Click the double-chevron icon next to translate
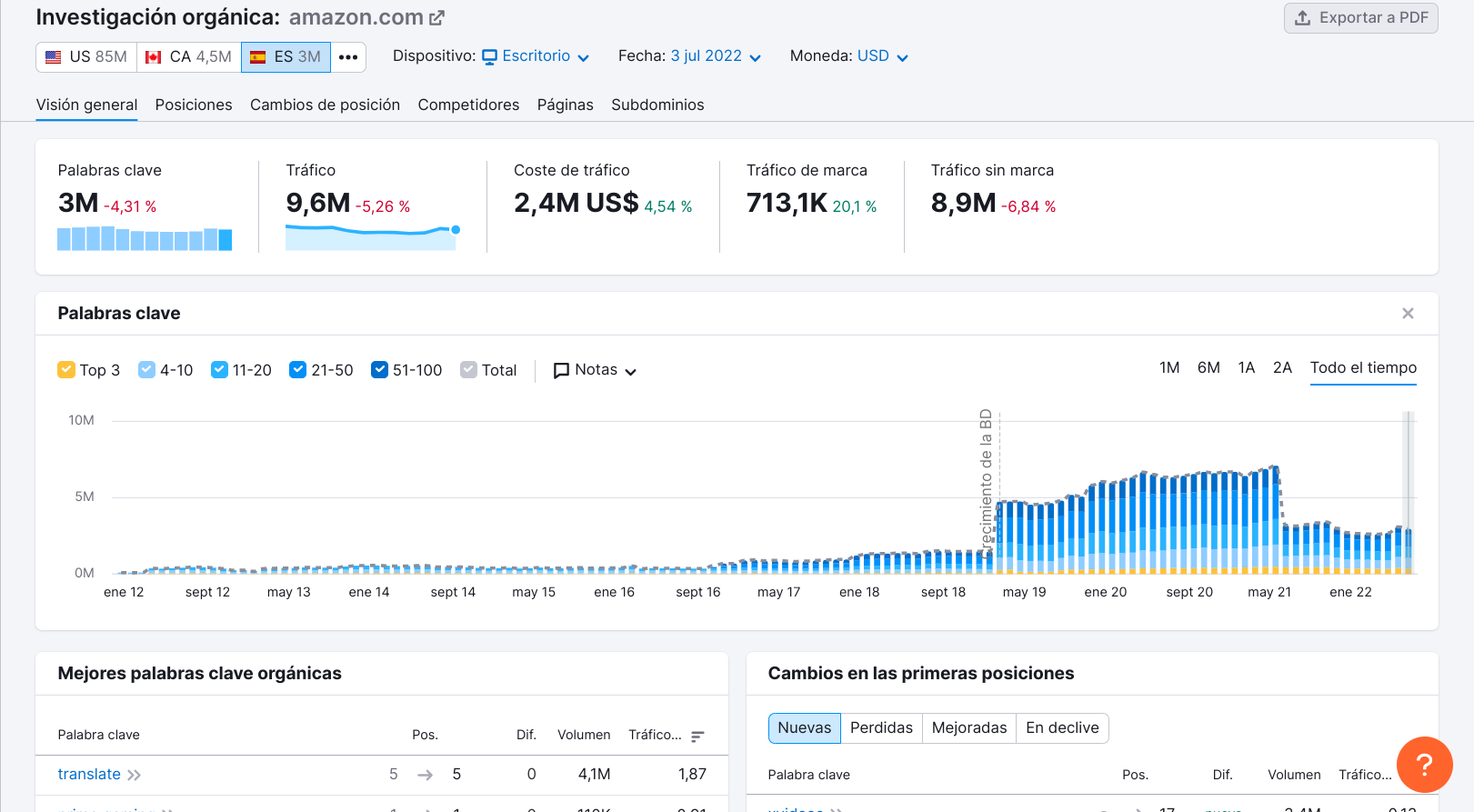The width and height of the screenshot is (1474, 812). click(x=135, y=775)
